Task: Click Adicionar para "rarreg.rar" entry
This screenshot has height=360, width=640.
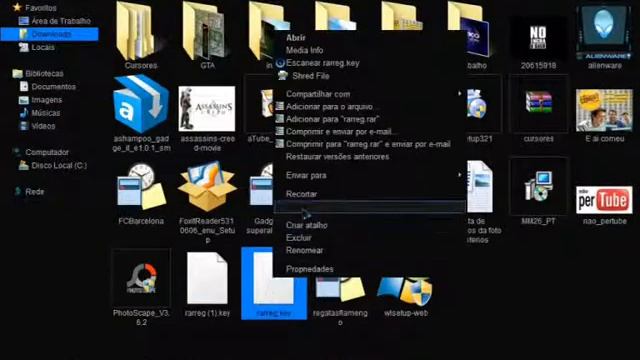Action: [332, 119]
